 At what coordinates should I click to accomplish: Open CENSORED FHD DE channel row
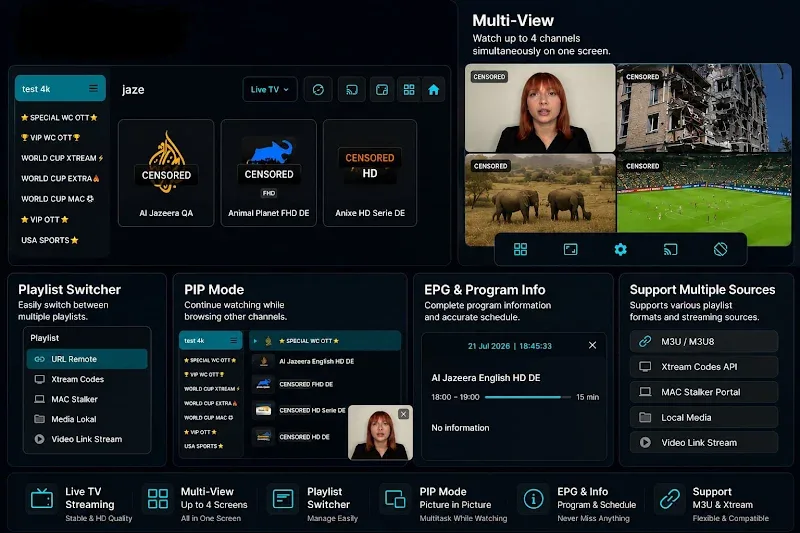click(x=325, y=384)
